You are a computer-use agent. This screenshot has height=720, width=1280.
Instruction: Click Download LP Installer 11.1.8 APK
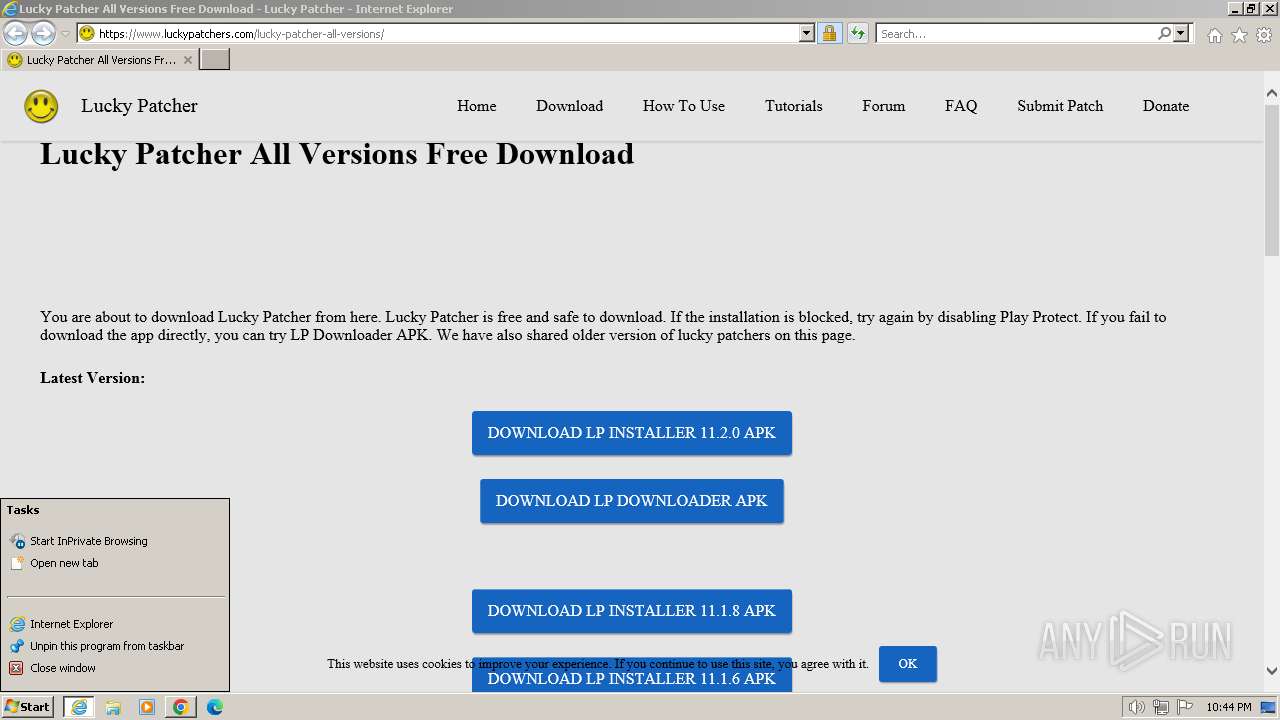pos(632,611)
